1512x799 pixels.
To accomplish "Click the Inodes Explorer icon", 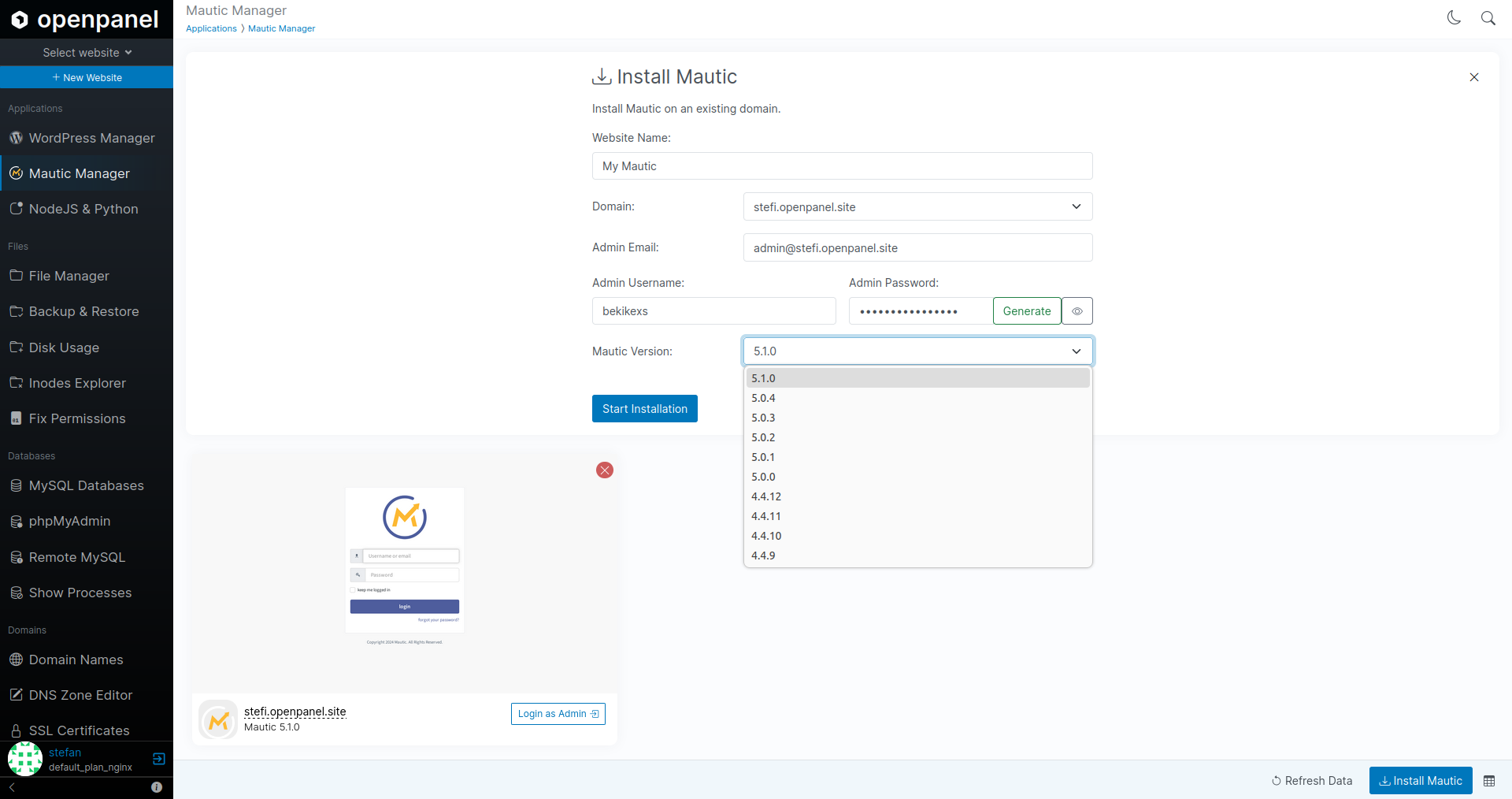I will tap(16, 383).
